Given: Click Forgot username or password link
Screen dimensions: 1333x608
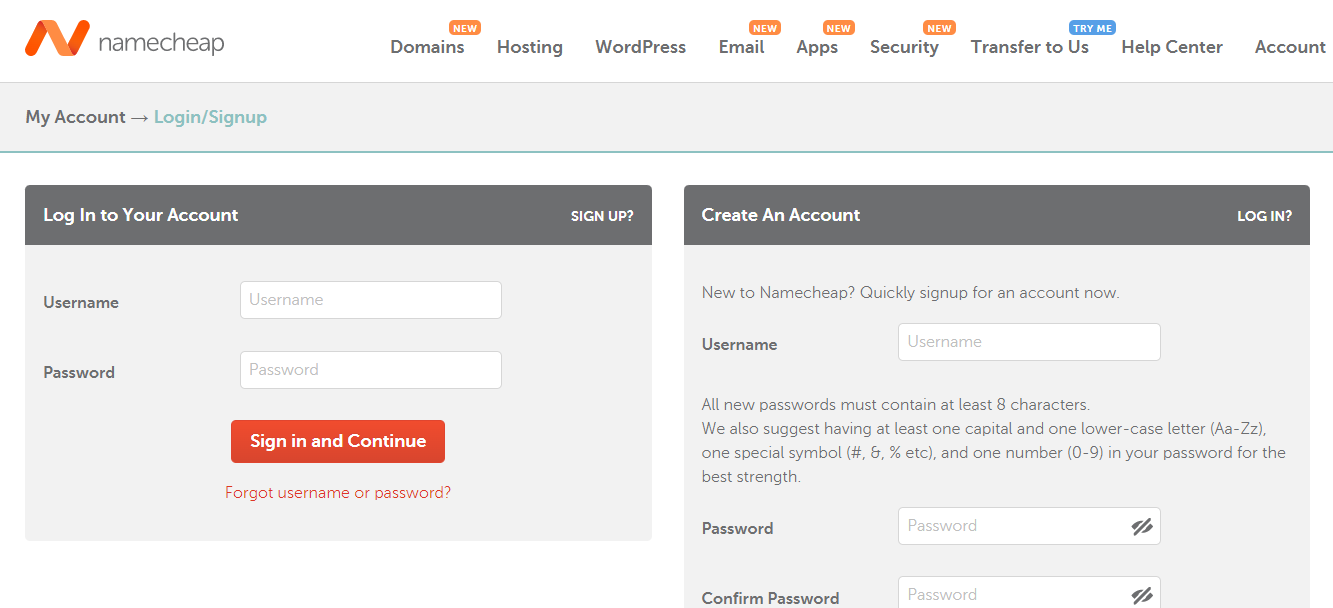Looking at the screenshot, I should pos(338,493).
